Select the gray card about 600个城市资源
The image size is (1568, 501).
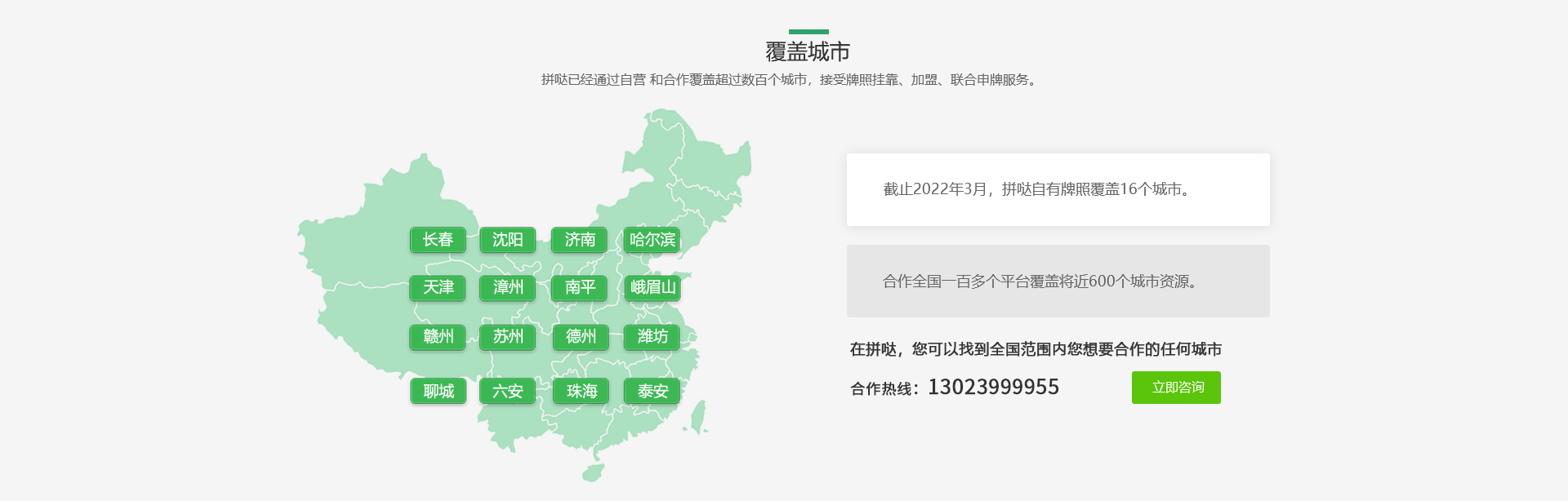[x=1058, y=282]
